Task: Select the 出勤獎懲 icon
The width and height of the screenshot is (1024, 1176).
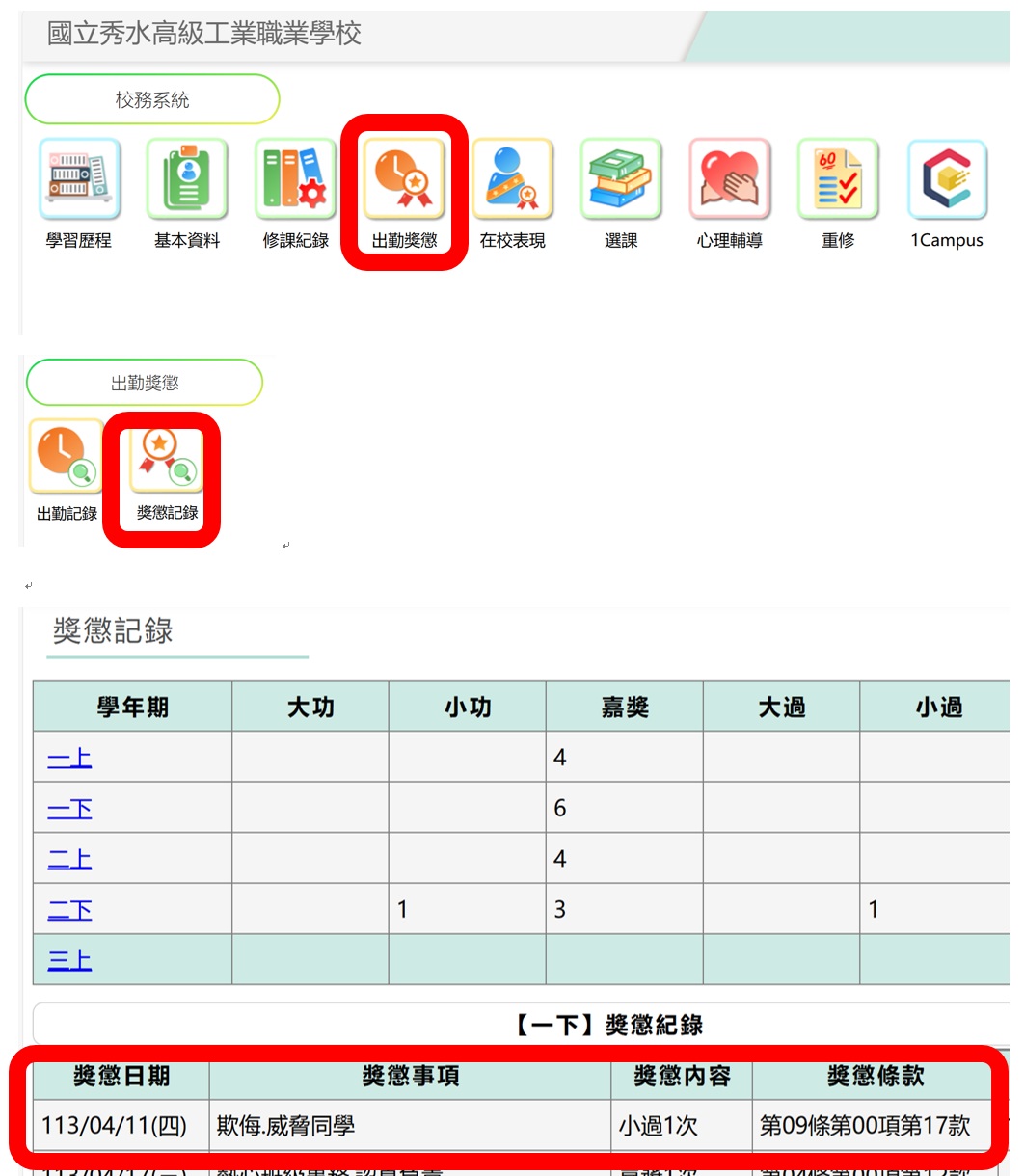Action: [404, 179]
